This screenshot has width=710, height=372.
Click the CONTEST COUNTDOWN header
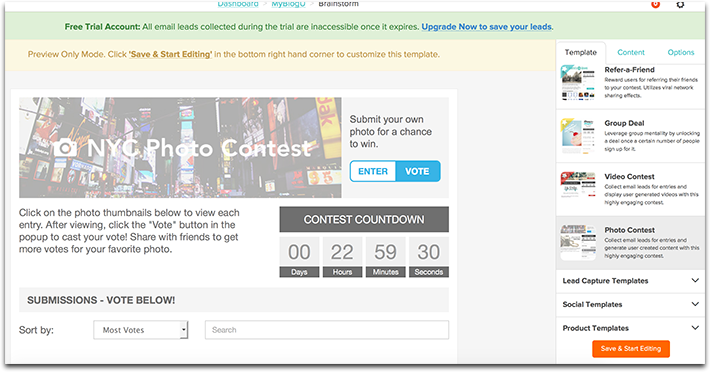coord(364,219)
